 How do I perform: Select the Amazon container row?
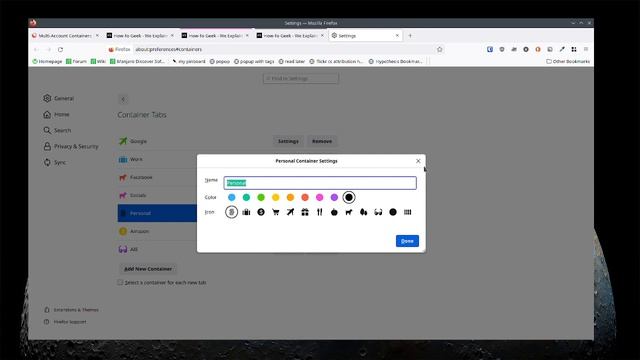157,231
